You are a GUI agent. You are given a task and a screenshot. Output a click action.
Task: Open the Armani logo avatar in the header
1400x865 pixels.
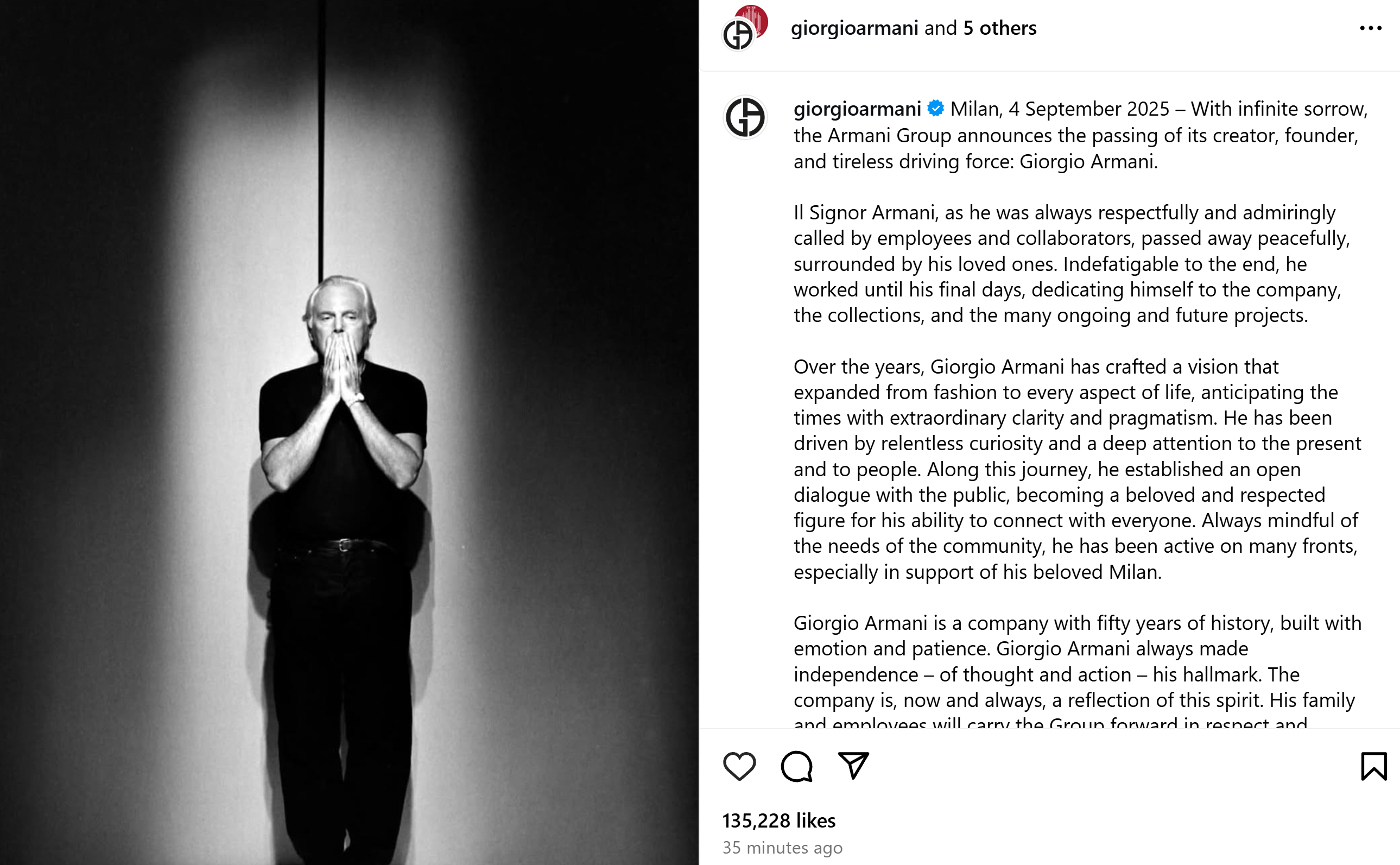coord(738,35)
